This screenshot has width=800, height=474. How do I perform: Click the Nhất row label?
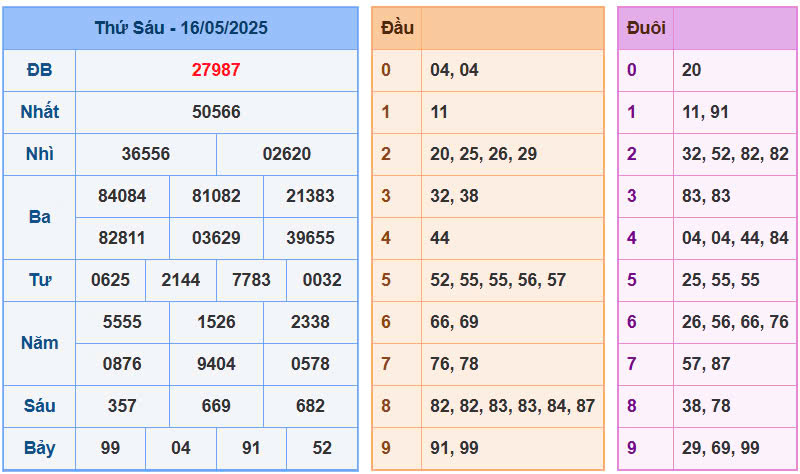pos(40,112)
